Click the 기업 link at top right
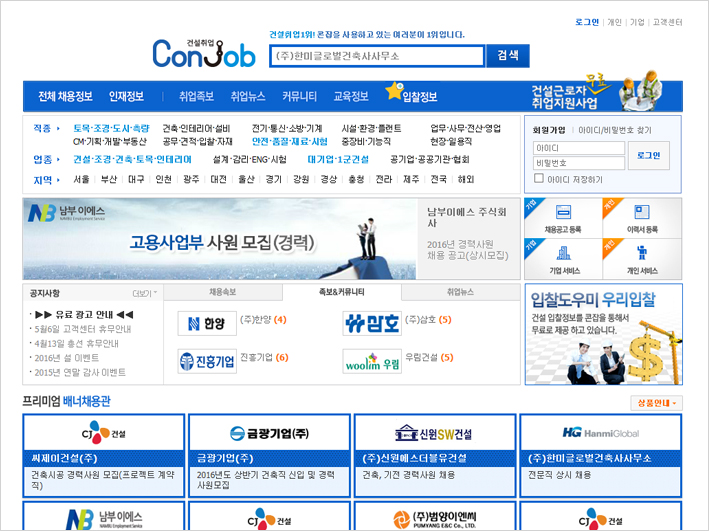709x531 pixels. tap(637, 22)
